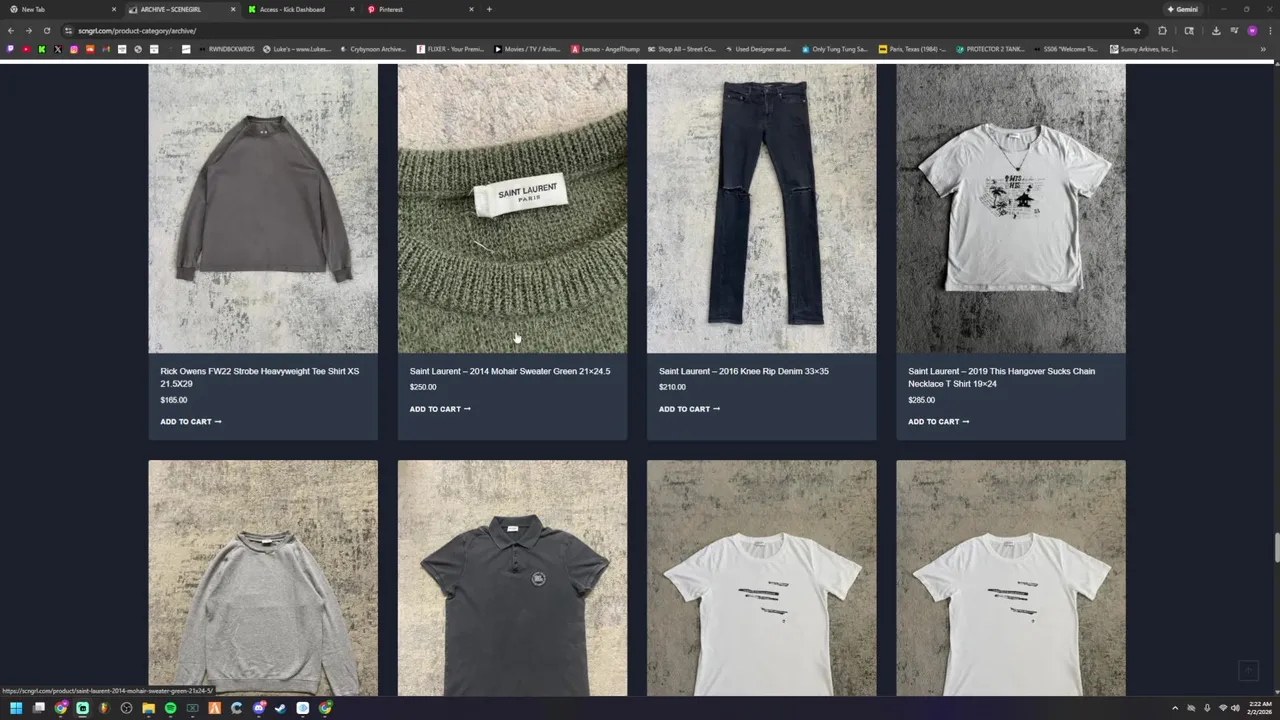The height and width of the screenshot is (720, 1280).
Task: Click the Saint Laurent 2016 Knee Rip Denim title
Action: click(x=744, y=371)
